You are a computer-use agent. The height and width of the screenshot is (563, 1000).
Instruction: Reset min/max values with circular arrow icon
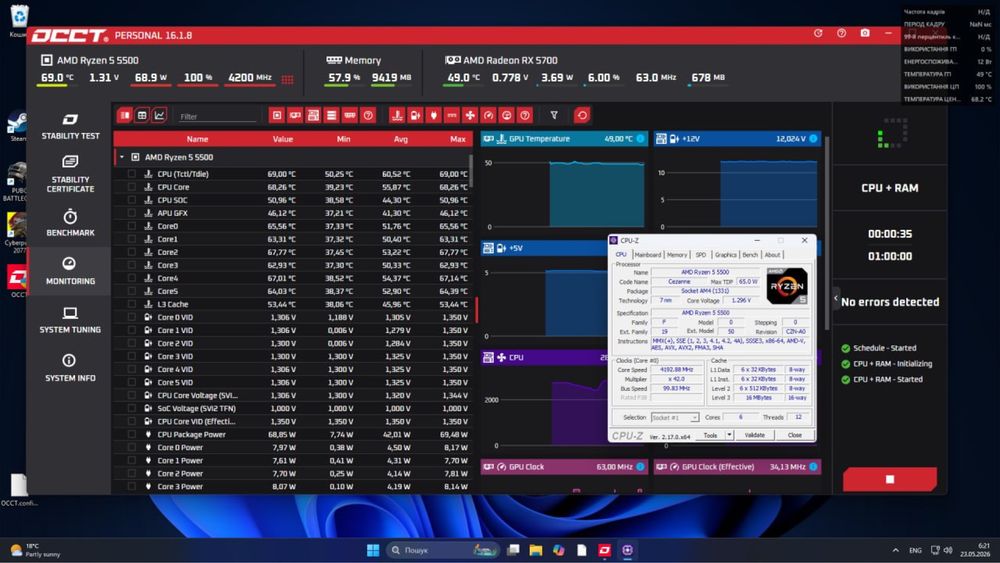tap(582, 115)
